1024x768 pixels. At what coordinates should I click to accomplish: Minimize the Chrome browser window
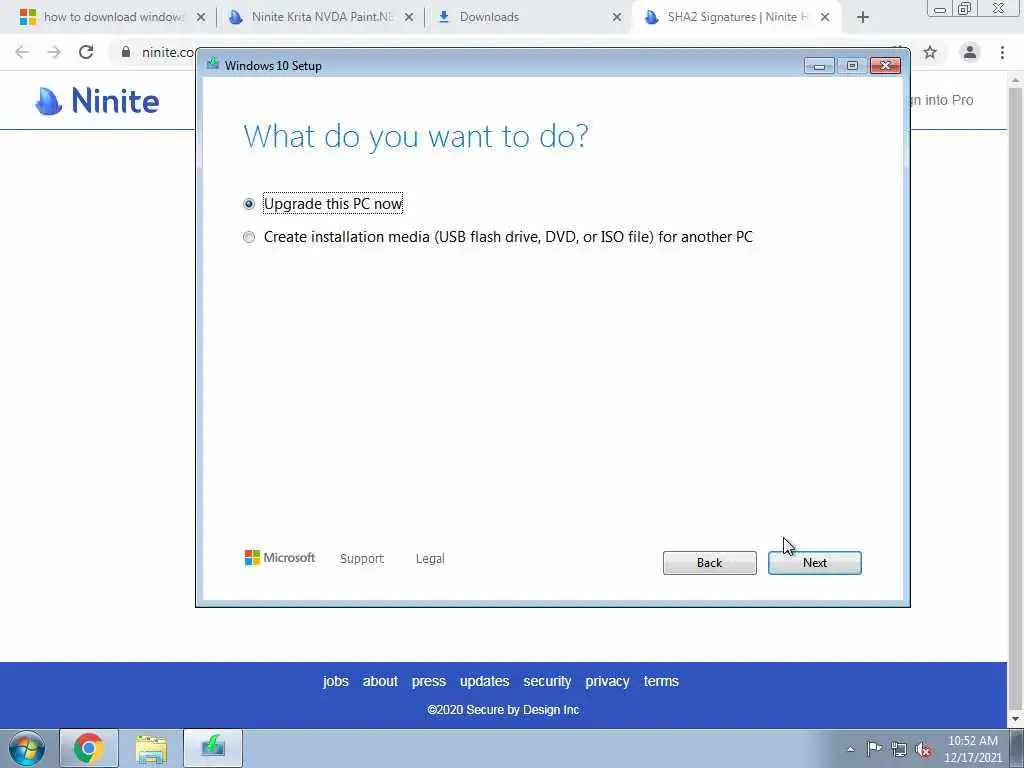pyautogui.click(x=940, y=8)
